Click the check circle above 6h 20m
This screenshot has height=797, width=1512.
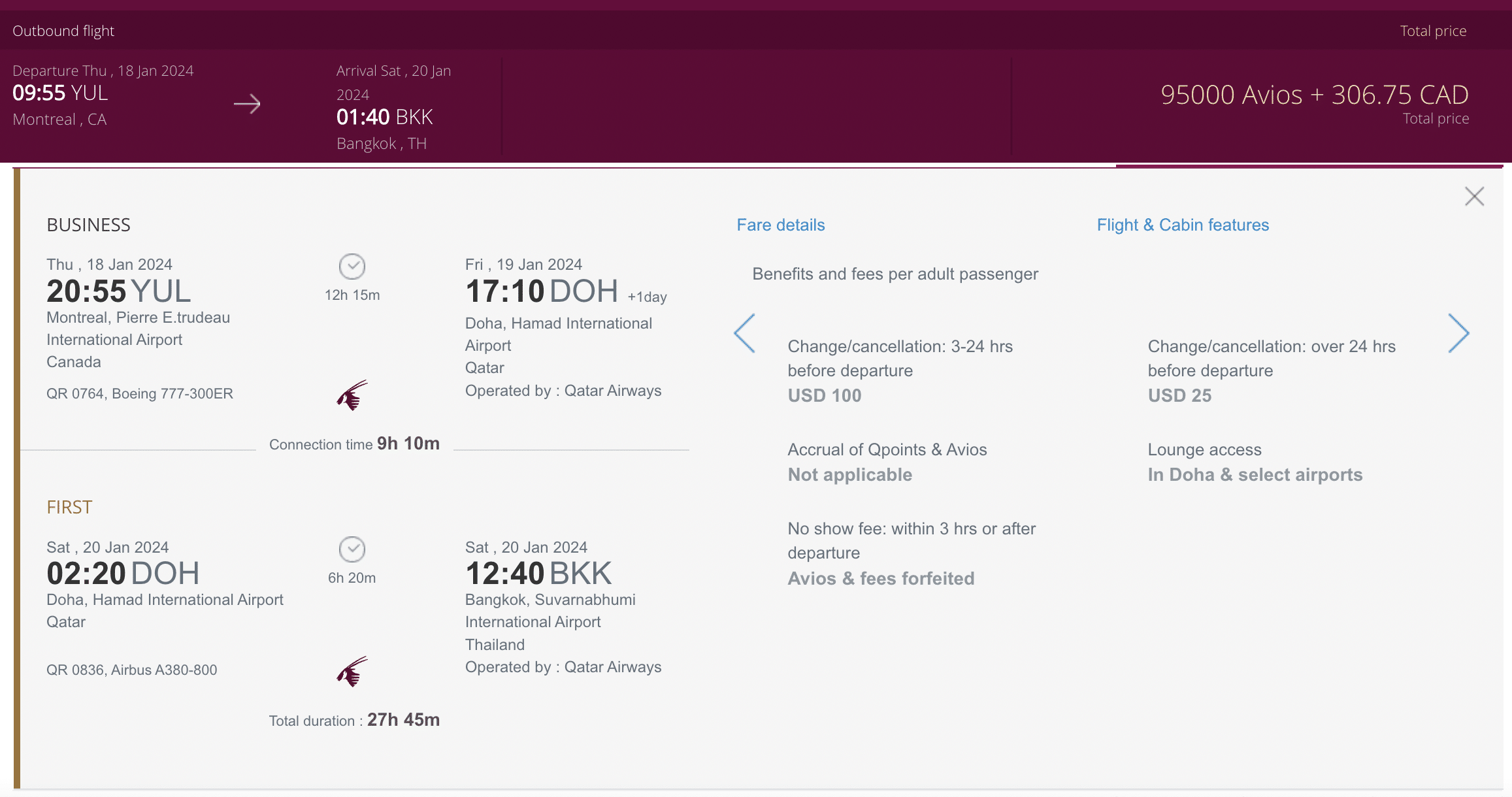pyautogui.click(x=352, y=549)
